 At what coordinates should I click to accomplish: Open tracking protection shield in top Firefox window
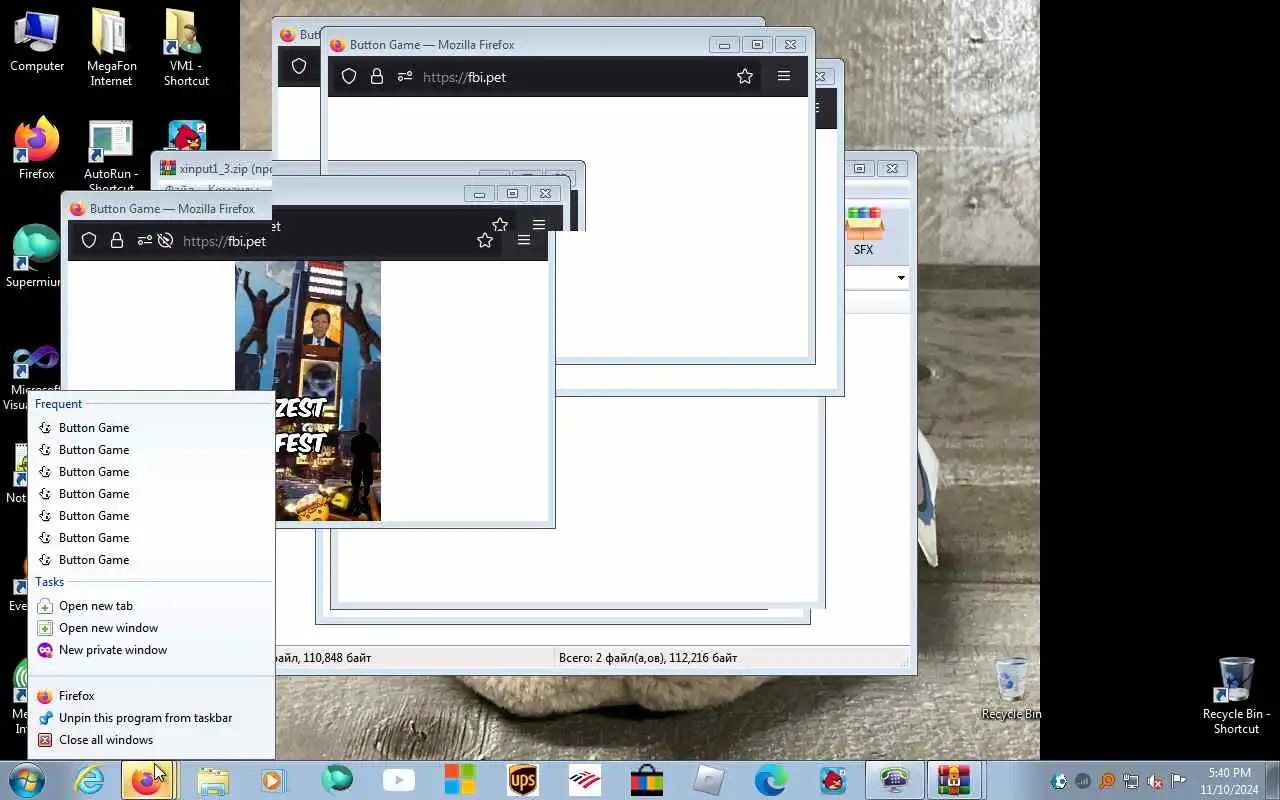click(x=349, y=76)
